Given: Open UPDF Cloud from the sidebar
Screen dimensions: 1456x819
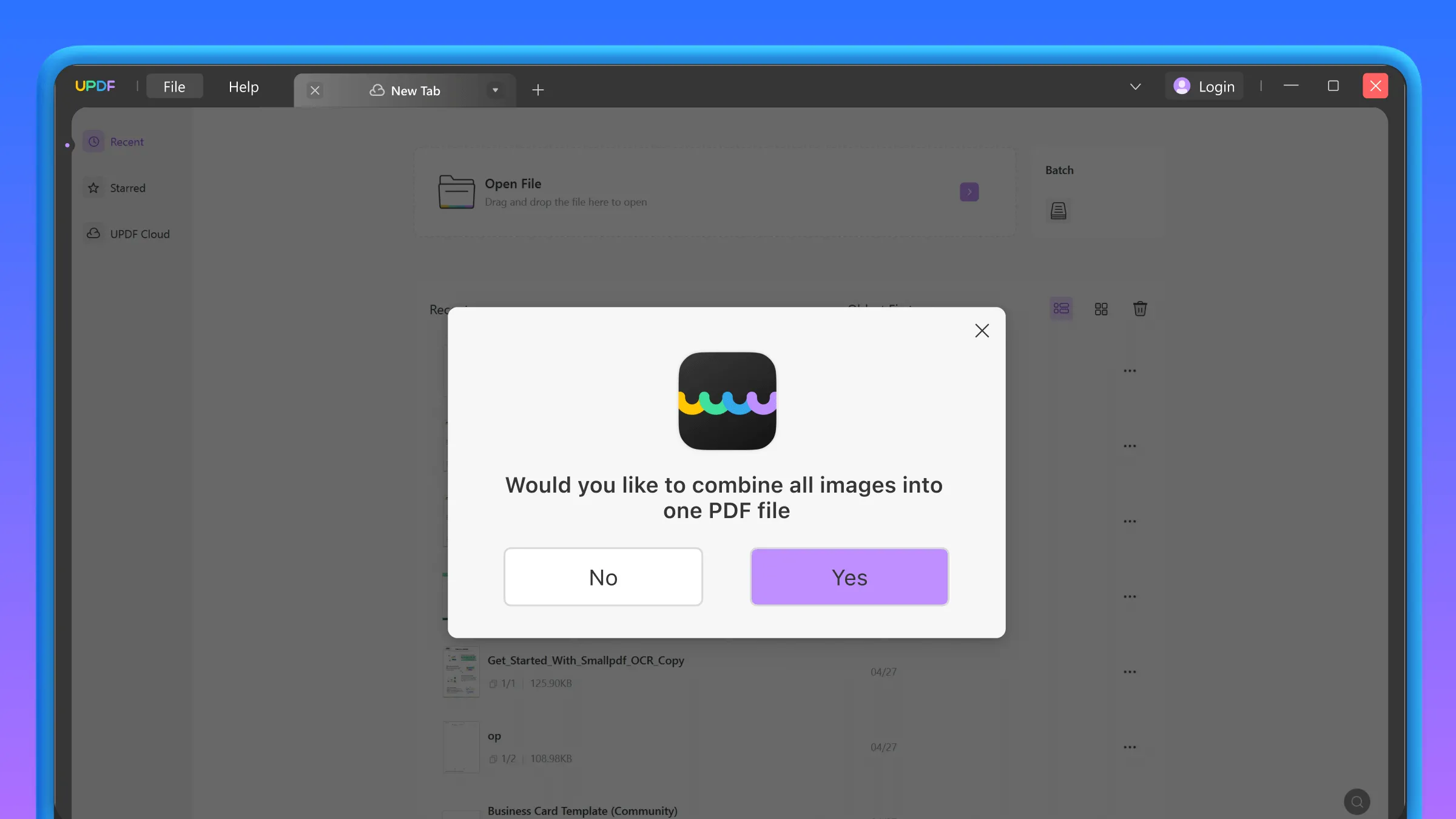Looking at the screenshot, I should [140, 234].
